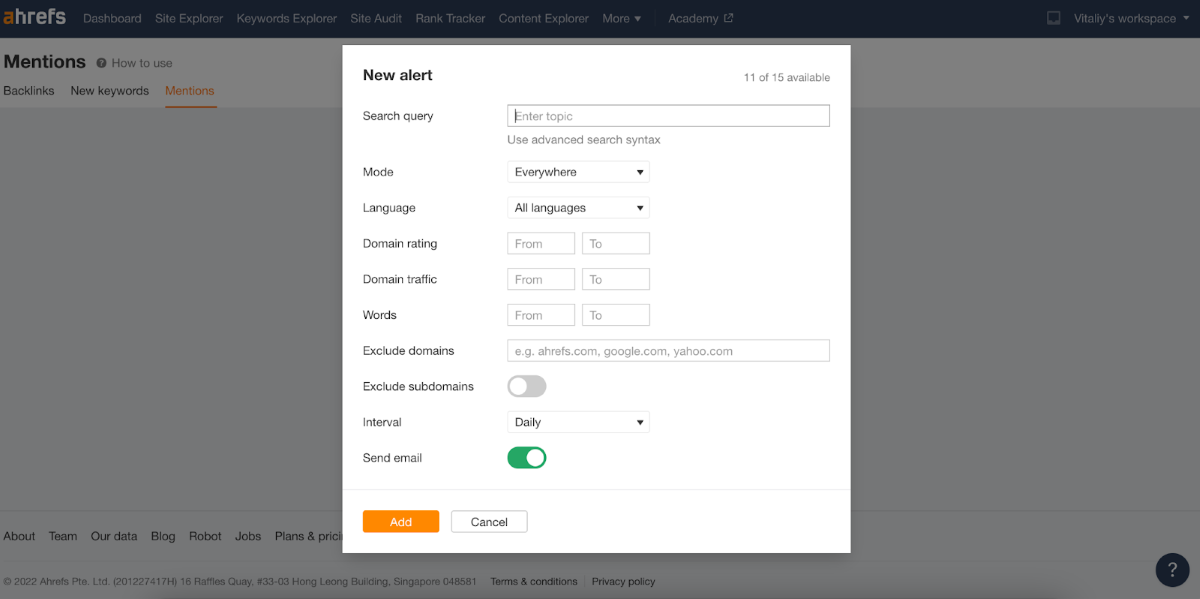1200x599 pixels.
Task: Open the Our data footer link
Action: (114, 536)
